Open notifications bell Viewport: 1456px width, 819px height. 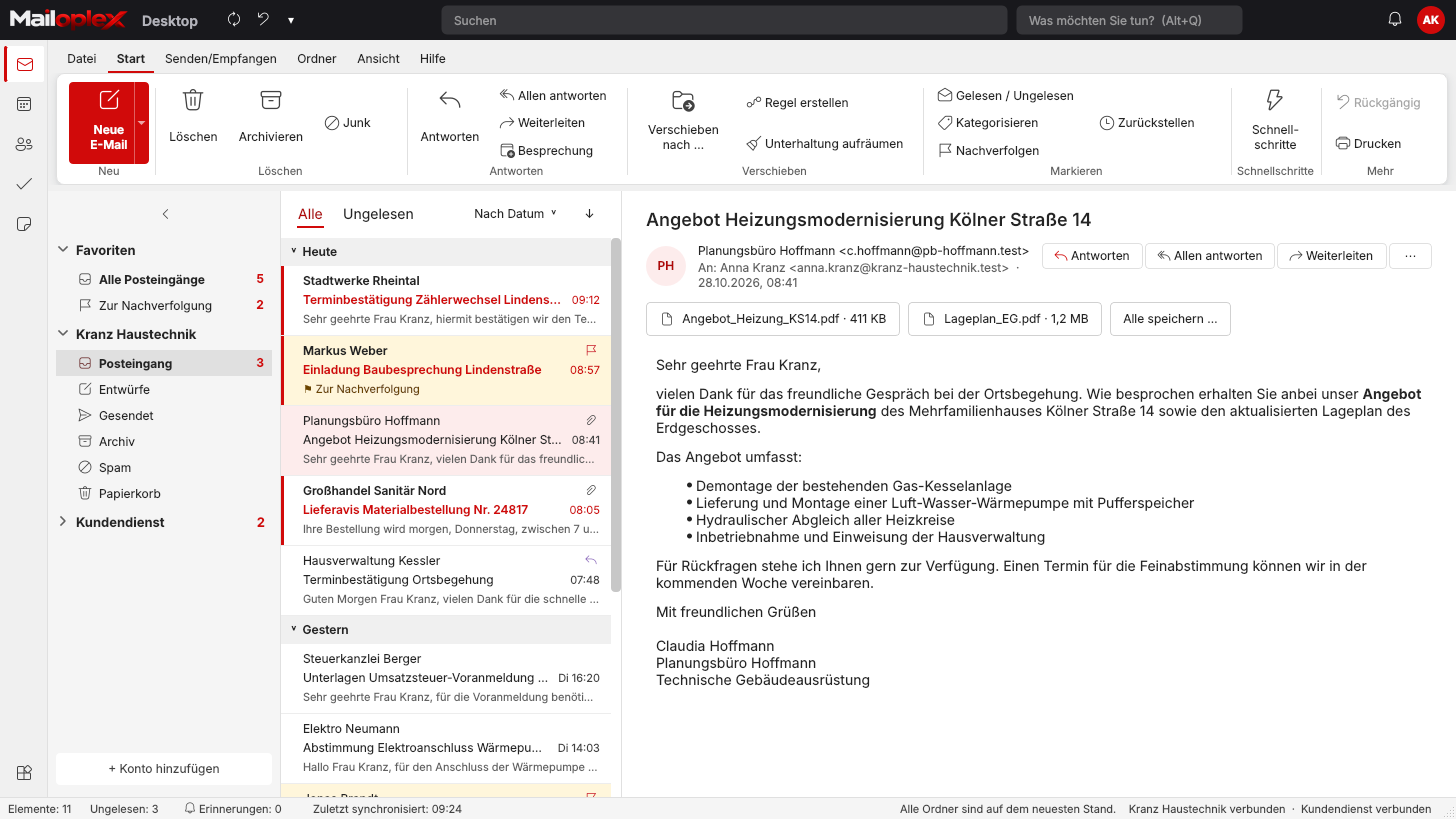point(1395,20)
